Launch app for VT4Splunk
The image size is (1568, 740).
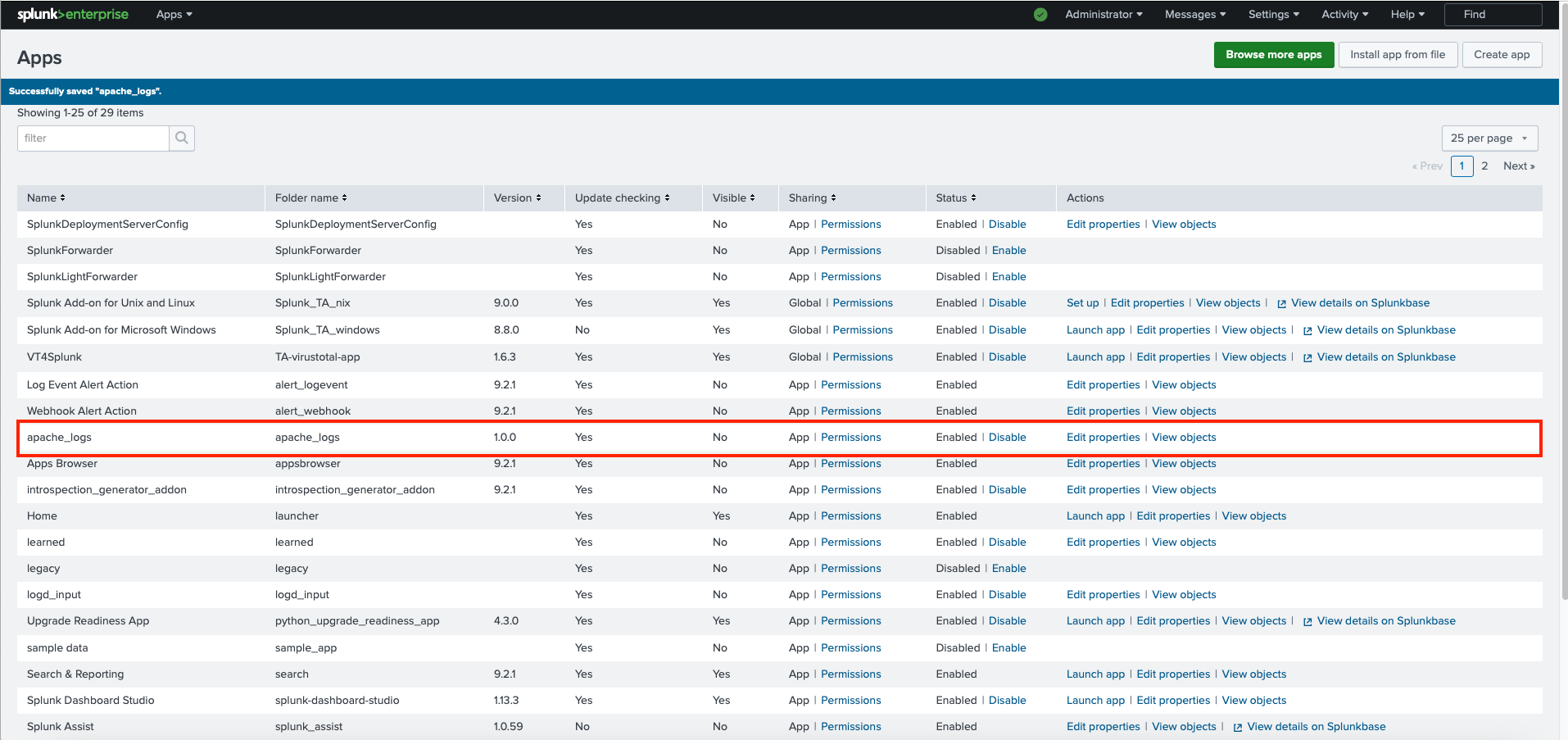pyautogui.click(x=1095, y=356)
